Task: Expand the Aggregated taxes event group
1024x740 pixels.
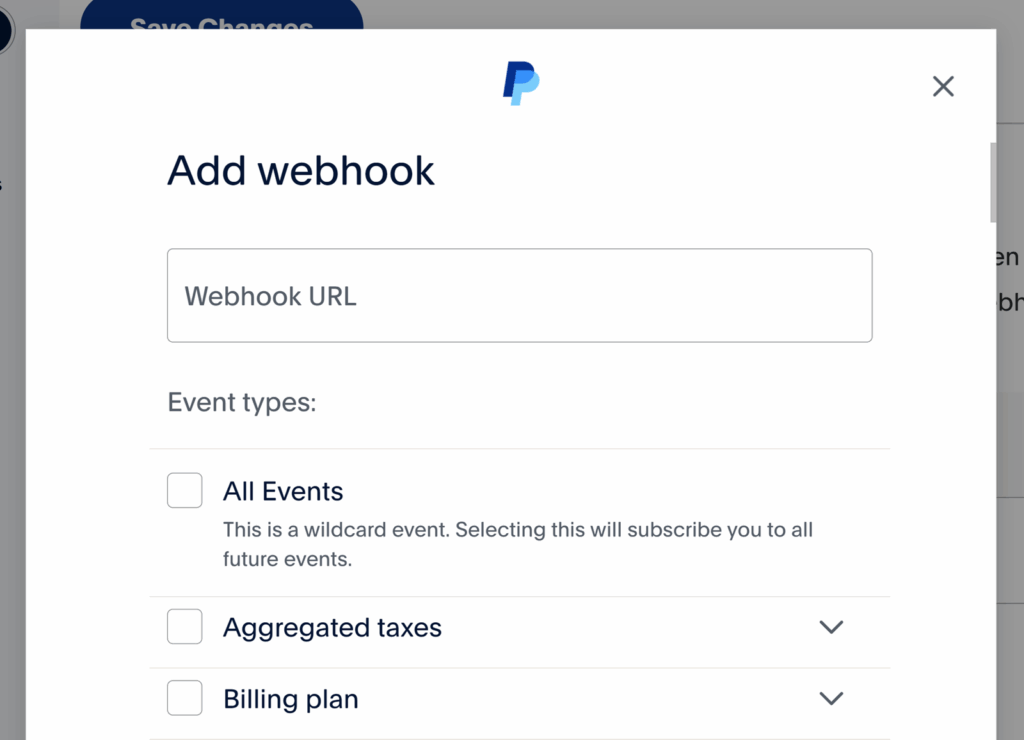Action: click(x=831, y=627)
